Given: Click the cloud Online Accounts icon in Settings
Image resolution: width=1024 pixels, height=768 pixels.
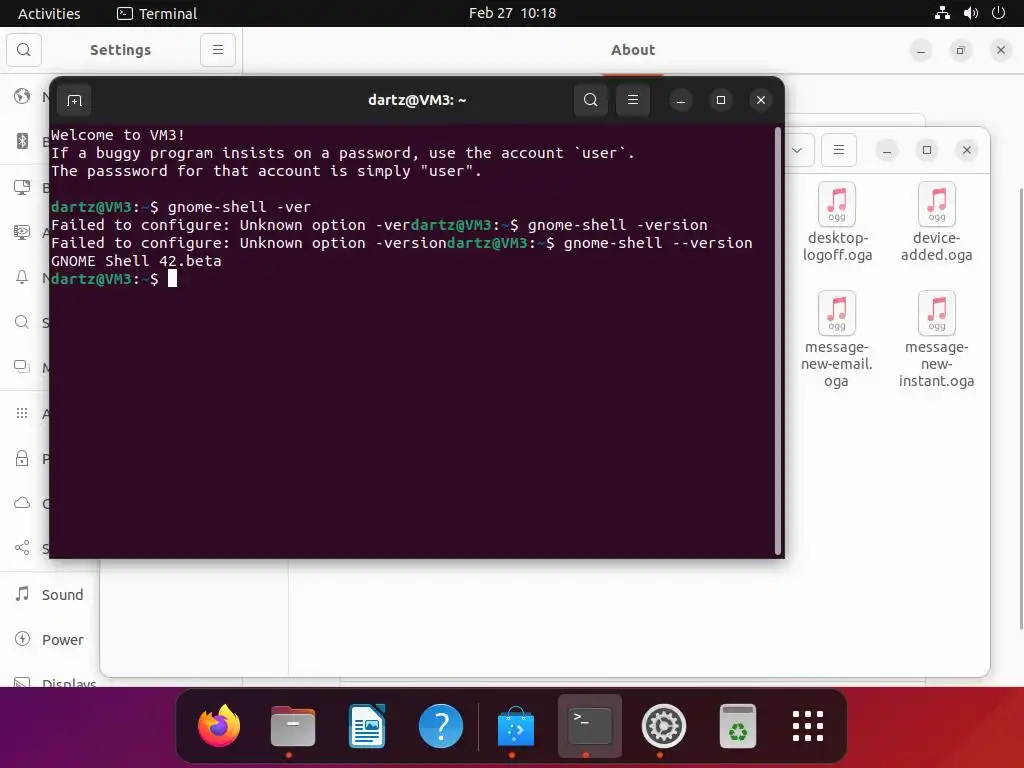Looking at the screenshot, I should [22, 503].
